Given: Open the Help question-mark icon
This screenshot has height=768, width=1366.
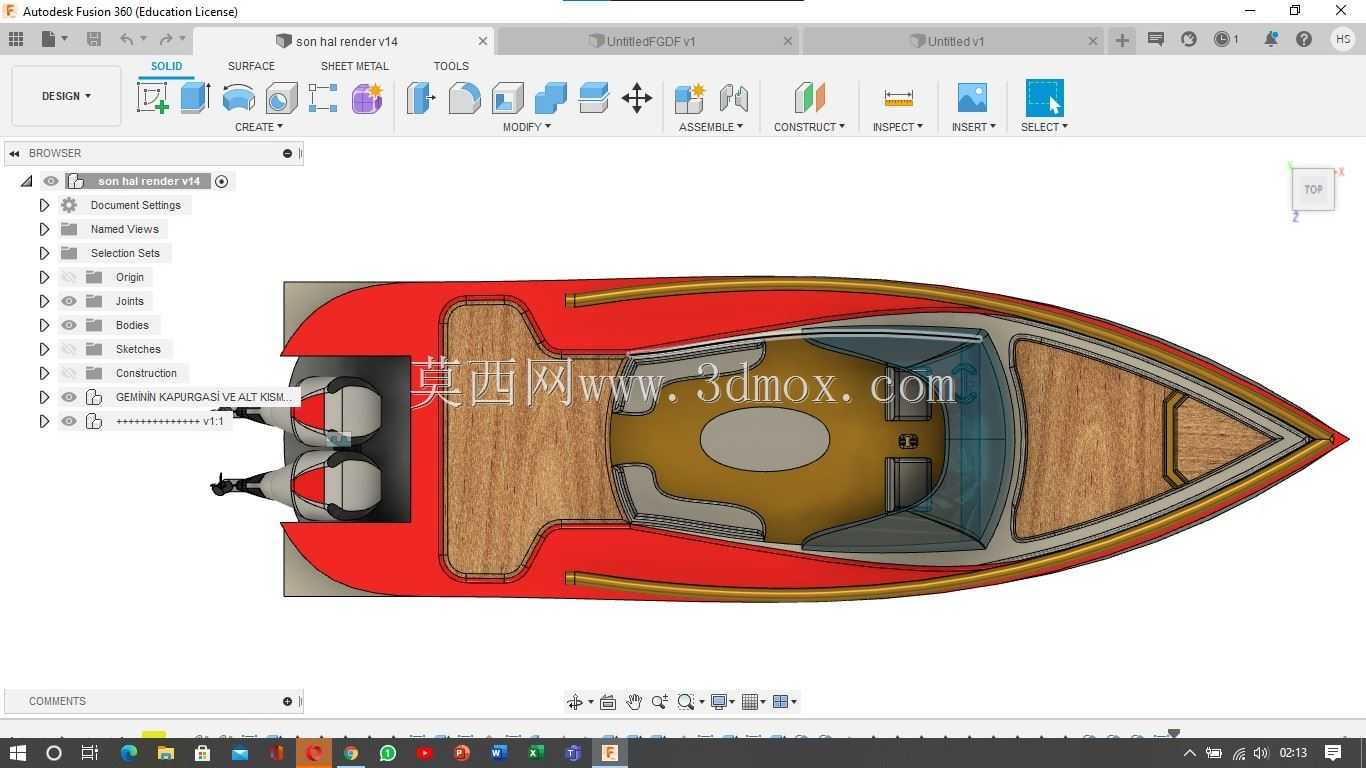Looking at the screenshot, I should pyautogui.click(x=1303, y=40).
